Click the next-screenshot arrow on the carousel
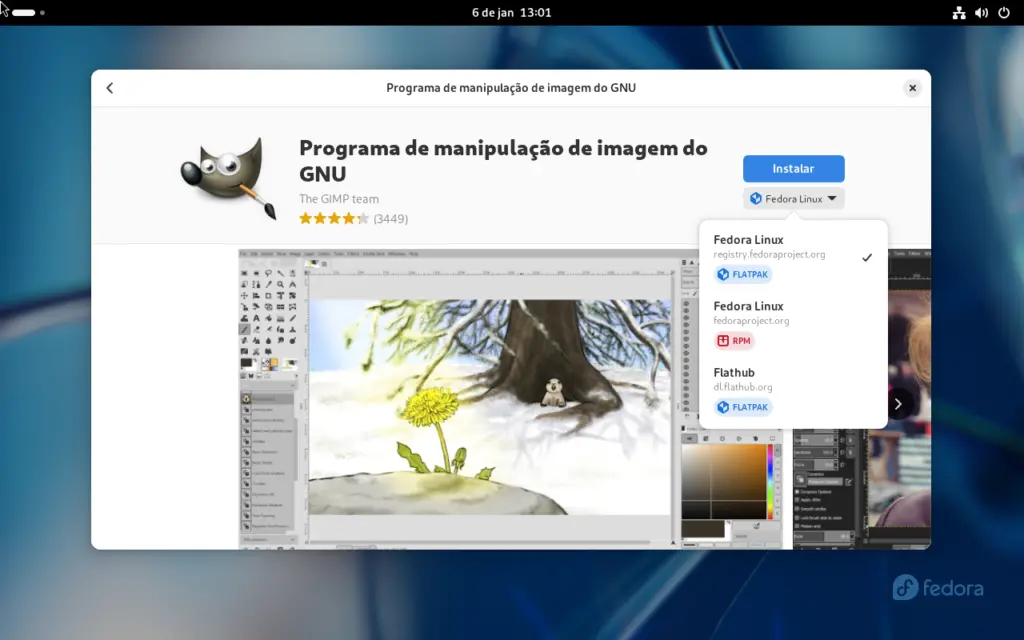The image size is (1024, 640). pyautogui.click(x=897, y=403)
